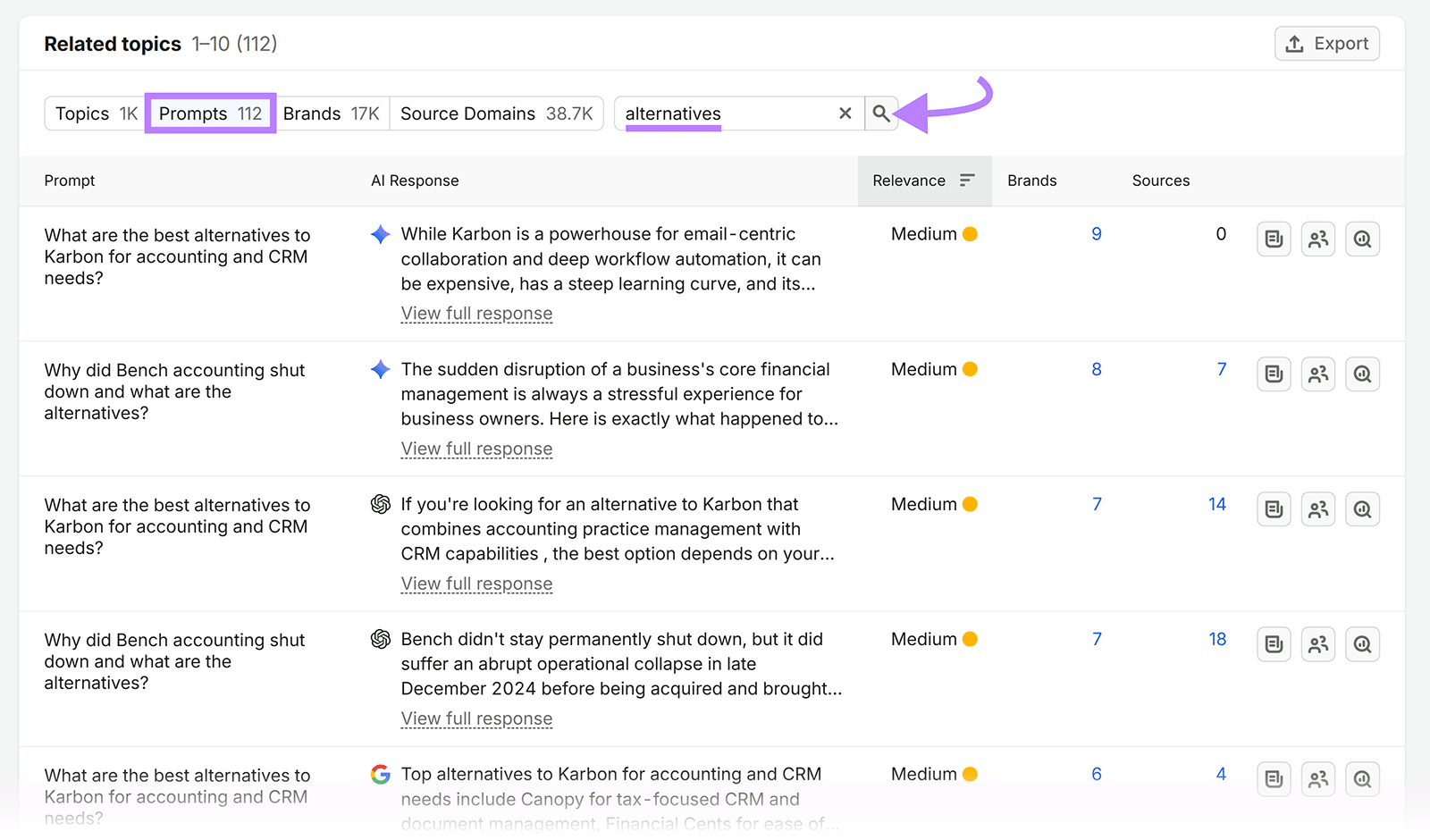Click the Export button

coord(1326,44)
